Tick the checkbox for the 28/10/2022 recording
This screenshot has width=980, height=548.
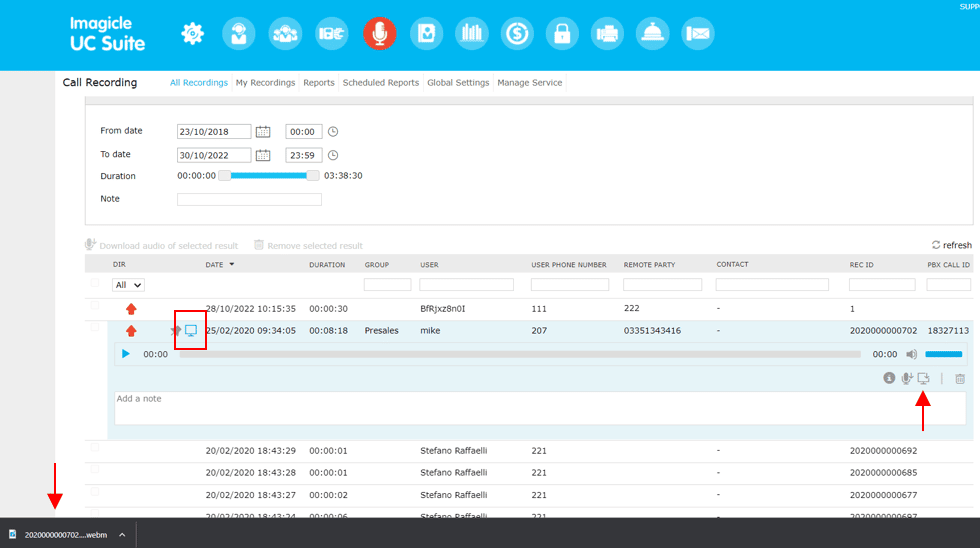(95, 306)
